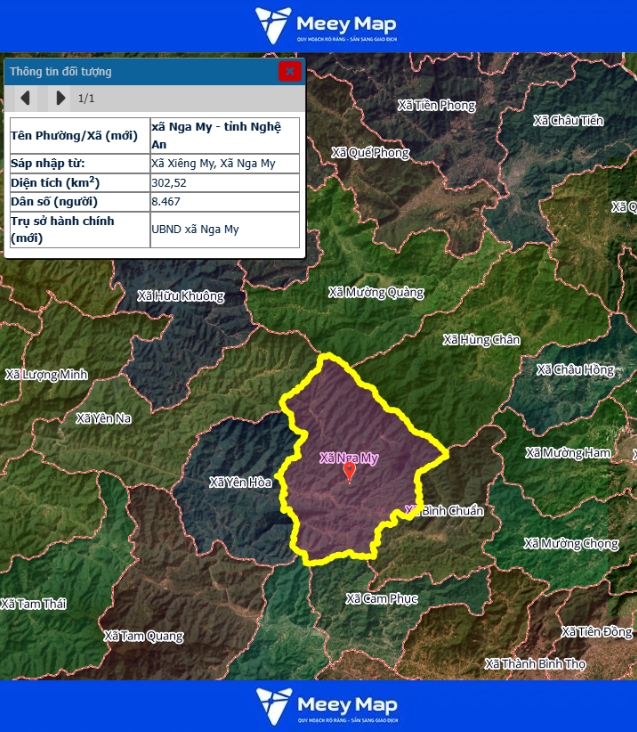Click the Thông tin đối tượng title bar
Viewport: 637px width, 732px height.
pos(140,71)
